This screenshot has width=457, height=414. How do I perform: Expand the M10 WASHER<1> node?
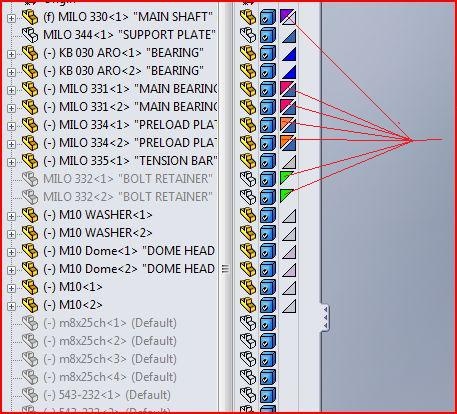point(11,216)
